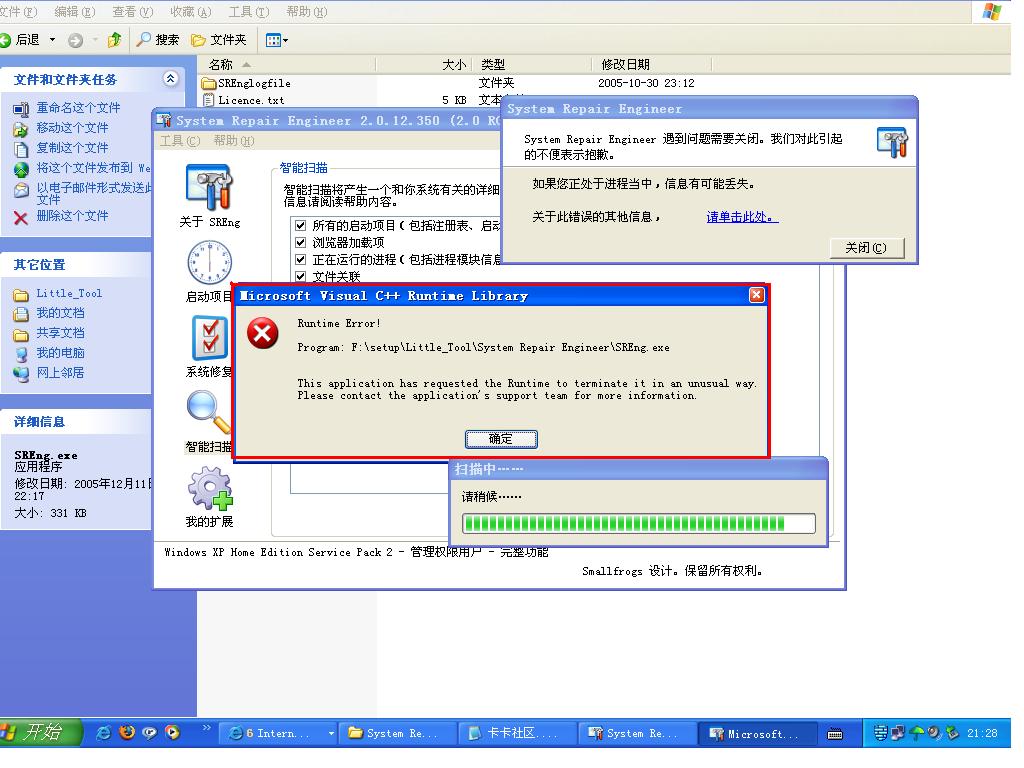Open the 我的文档 location icon
1024x768 pixels.
coord(21,314)
